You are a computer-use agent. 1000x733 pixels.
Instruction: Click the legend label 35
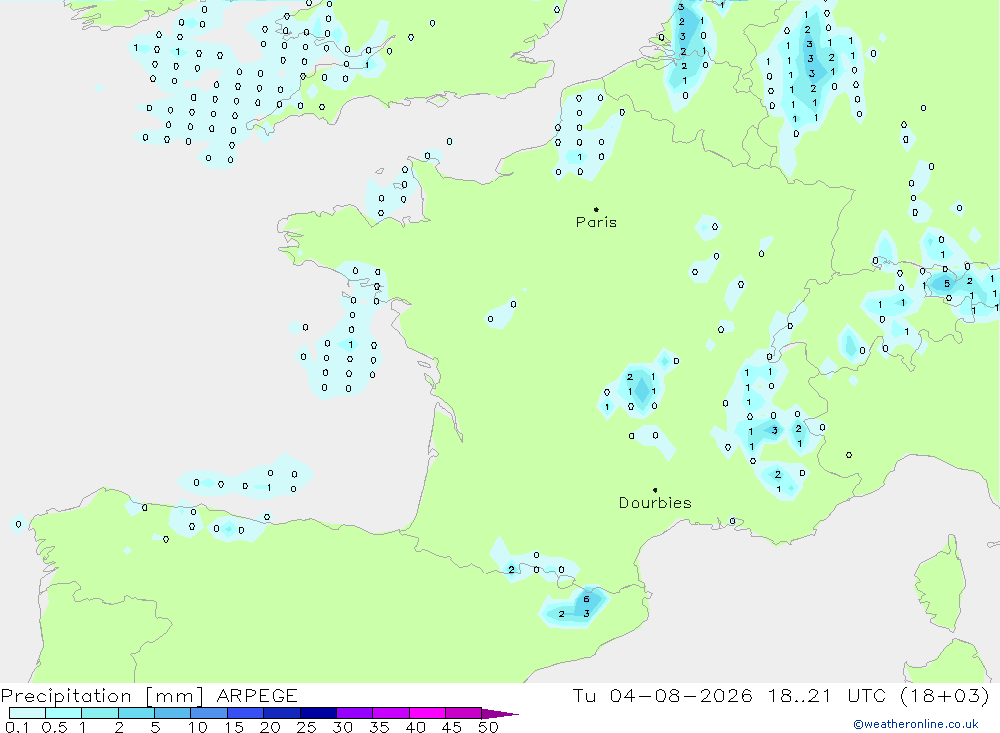[x=379, y=727]
